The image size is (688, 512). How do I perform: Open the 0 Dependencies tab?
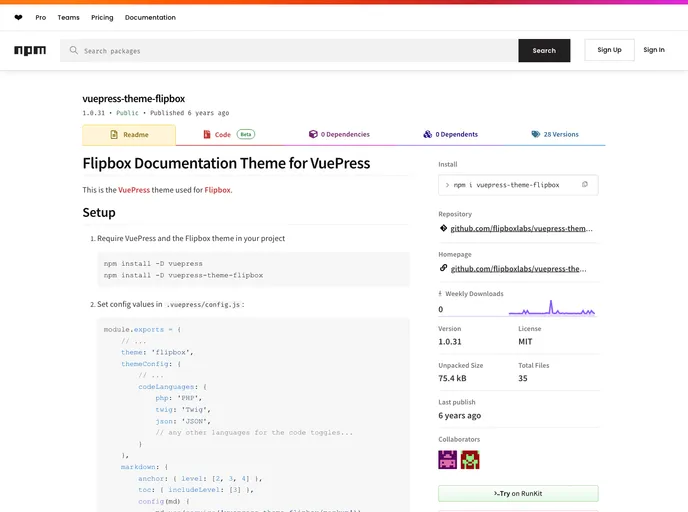click(339, 134)
